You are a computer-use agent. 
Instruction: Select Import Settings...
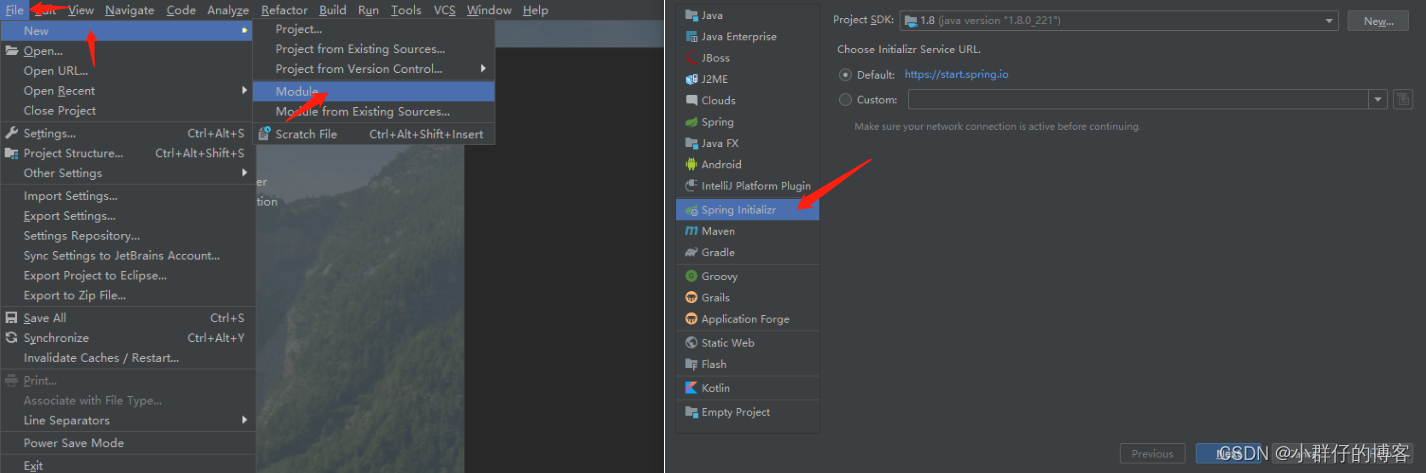point(127,196)
